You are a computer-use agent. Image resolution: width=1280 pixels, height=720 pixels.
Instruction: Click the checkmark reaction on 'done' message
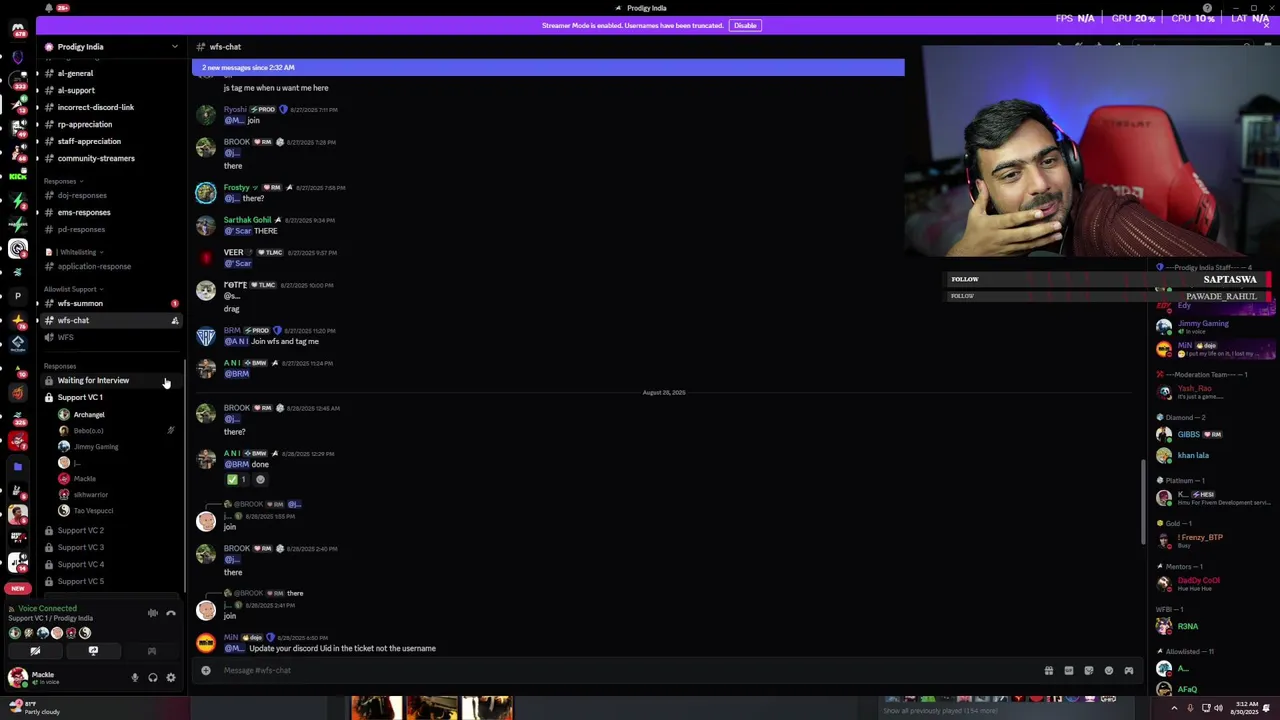pyautogui.click(x=237, y=479)
